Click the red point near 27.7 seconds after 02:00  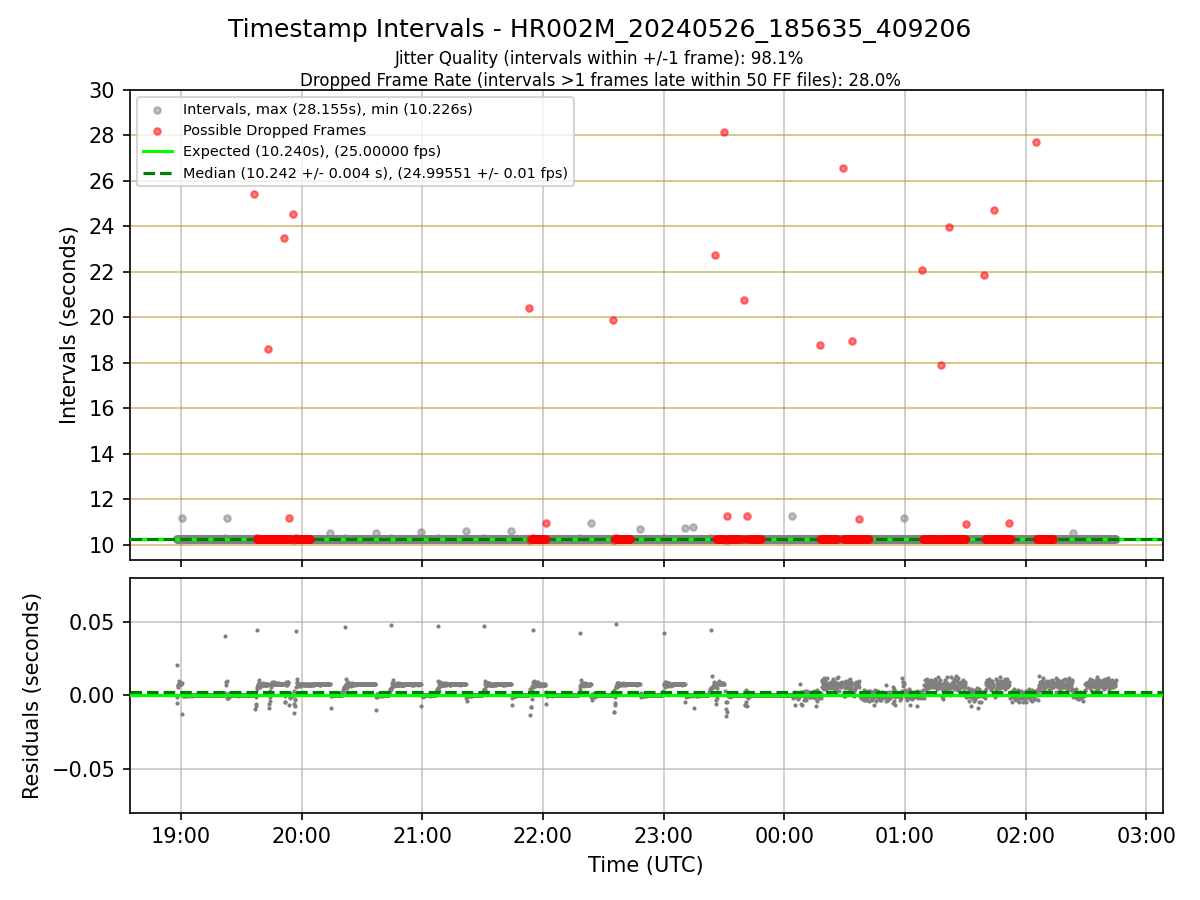click(1036, 142)
